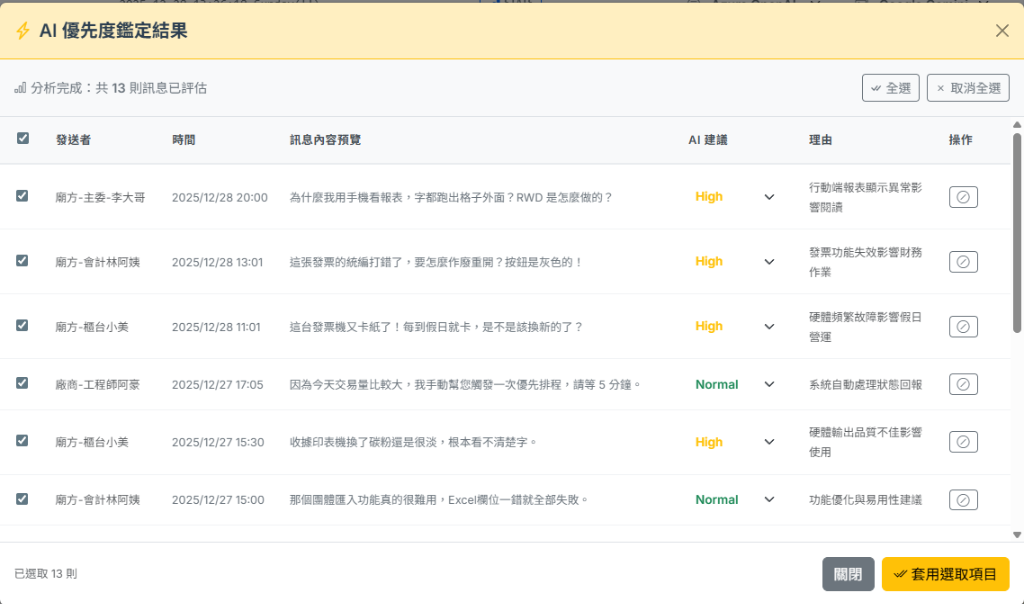
Task: Click the 時間 column header
Action: [184, 140]
